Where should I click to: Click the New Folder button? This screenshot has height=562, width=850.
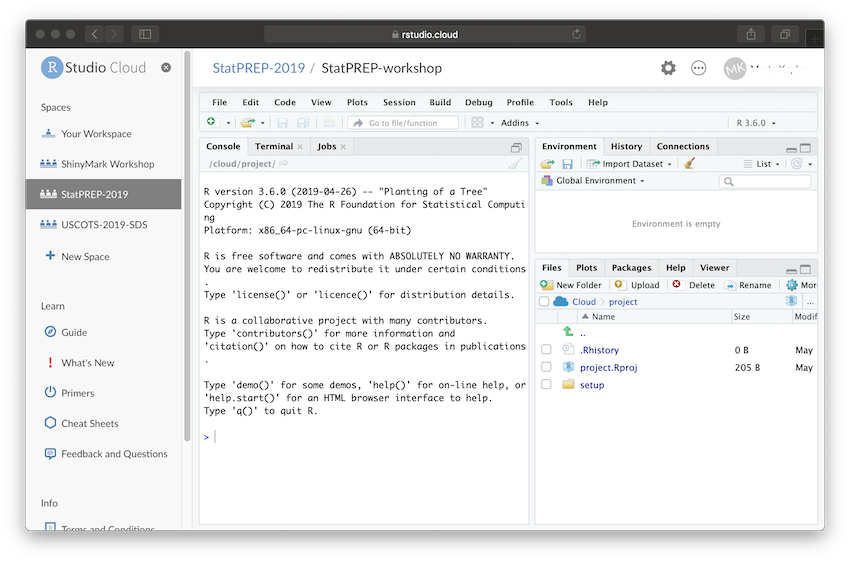pos(571,285)
